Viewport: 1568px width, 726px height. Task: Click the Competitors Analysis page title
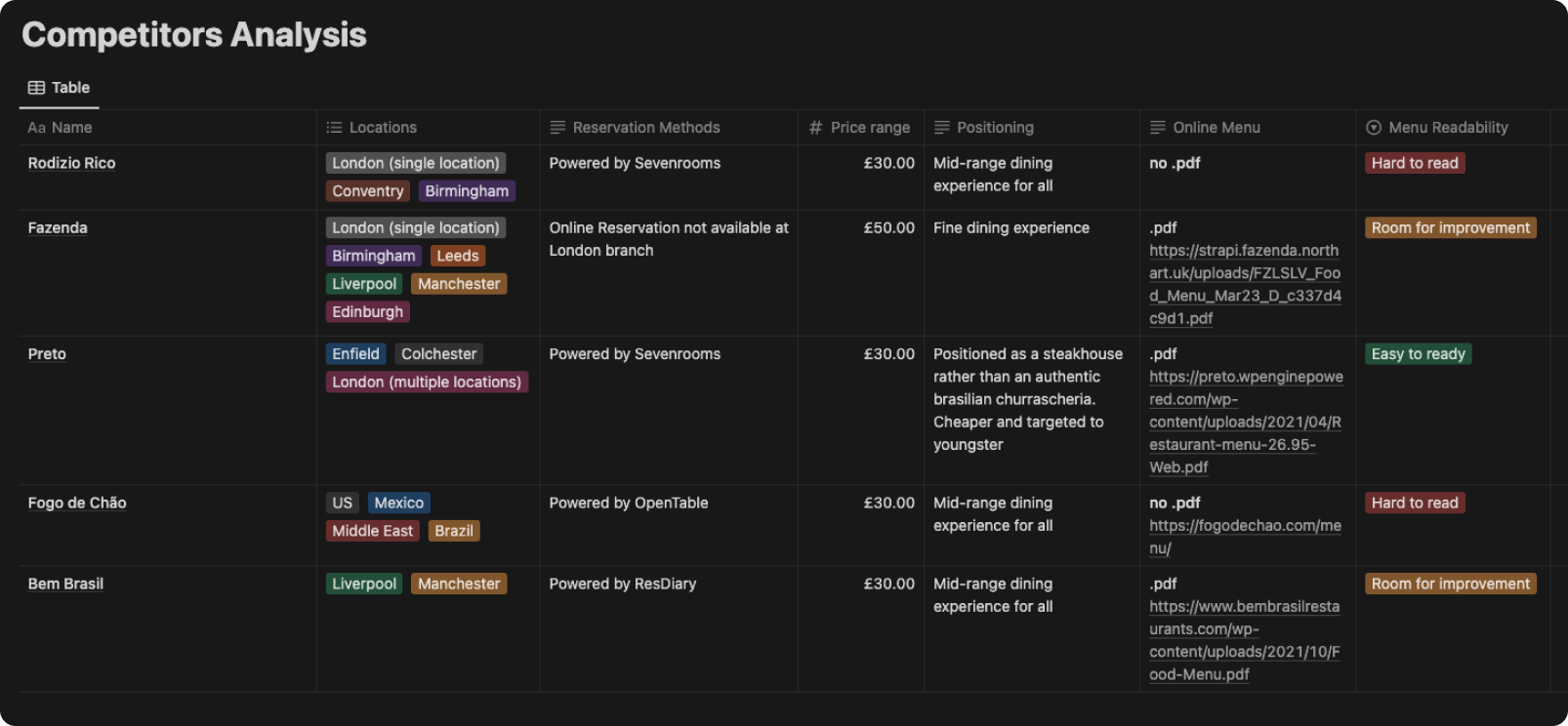coord(194,35)
